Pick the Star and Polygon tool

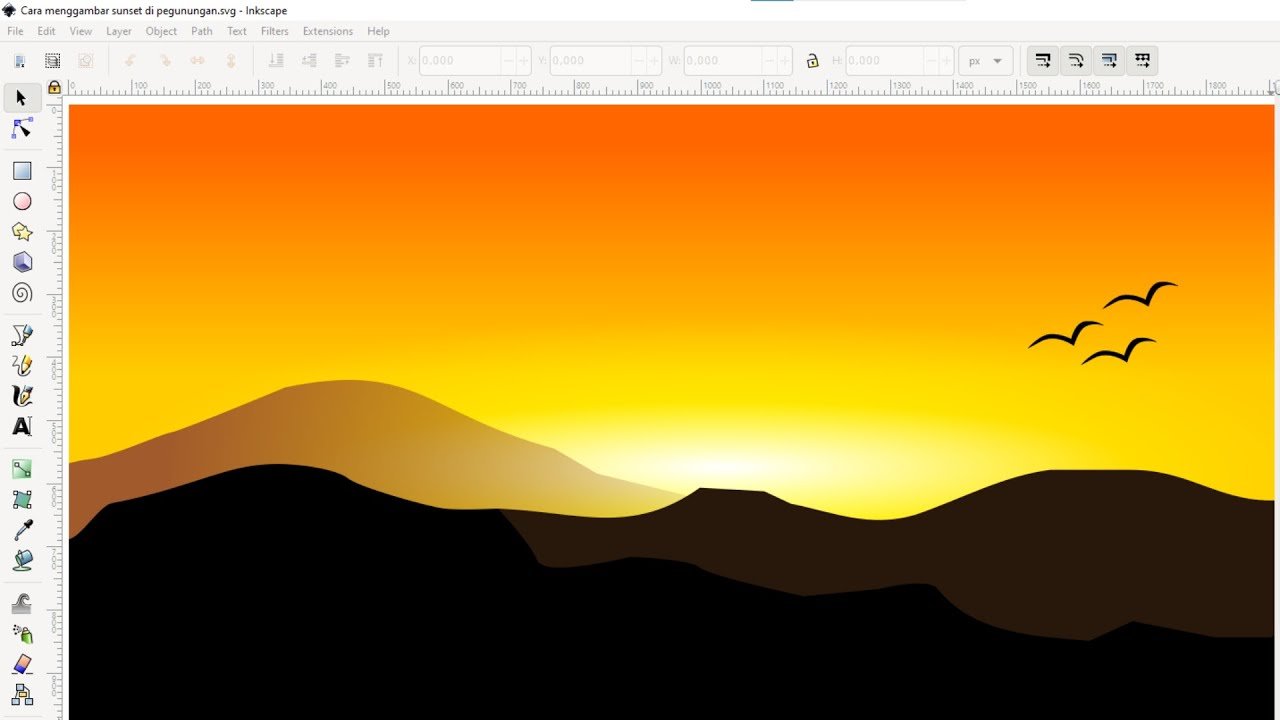coord(22,232)
